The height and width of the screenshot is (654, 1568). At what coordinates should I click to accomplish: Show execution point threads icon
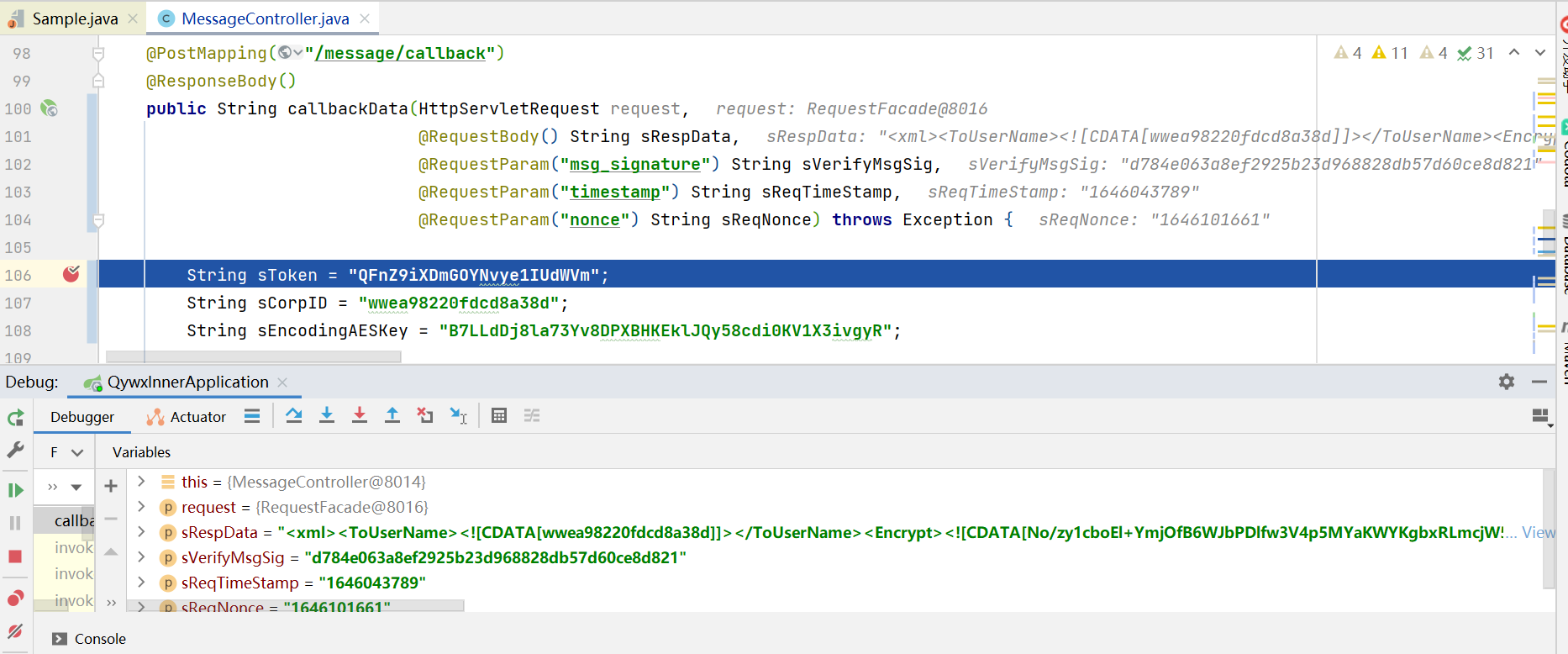point(252,415)
